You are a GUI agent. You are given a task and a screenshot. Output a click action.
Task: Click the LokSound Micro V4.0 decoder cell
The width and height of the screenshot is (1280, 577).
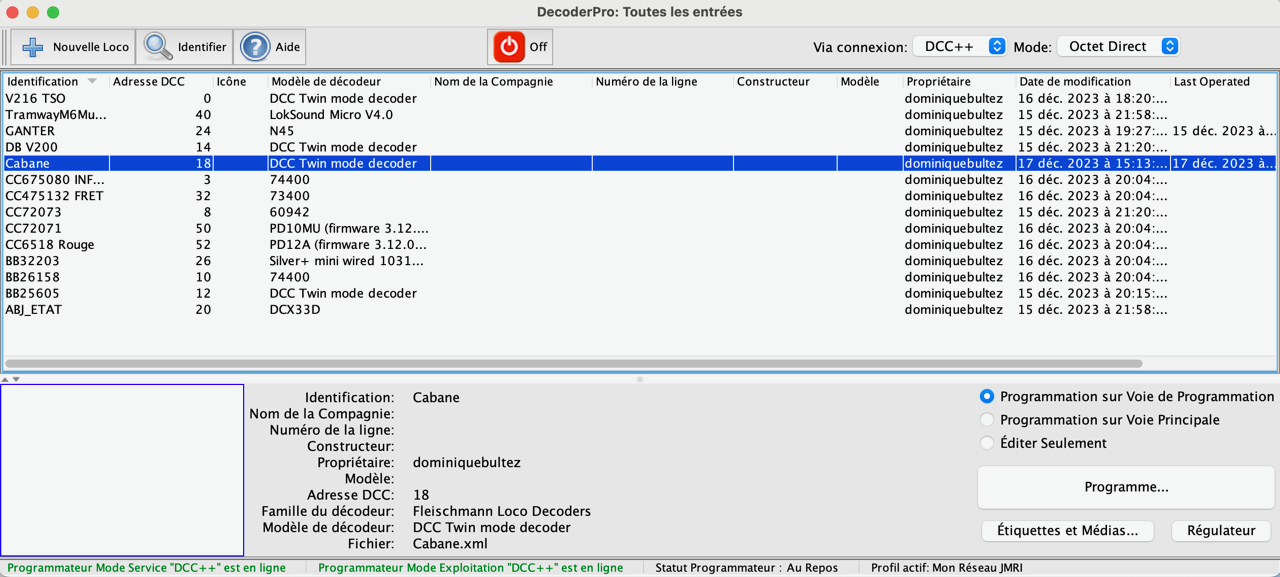coord(349,115)
